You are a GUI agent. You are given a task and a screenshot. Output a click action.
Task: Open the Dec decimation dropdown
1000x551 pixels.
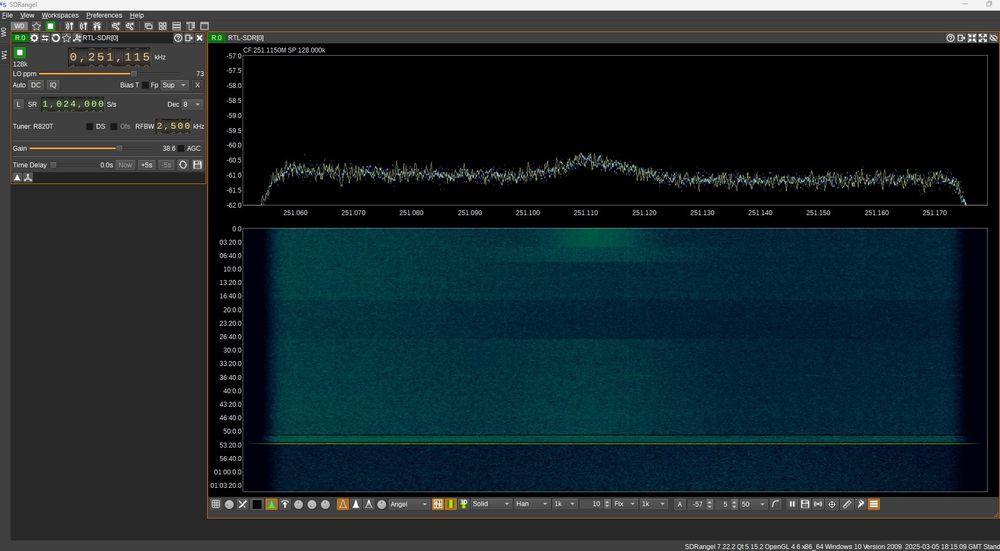[x=192, y=104]
